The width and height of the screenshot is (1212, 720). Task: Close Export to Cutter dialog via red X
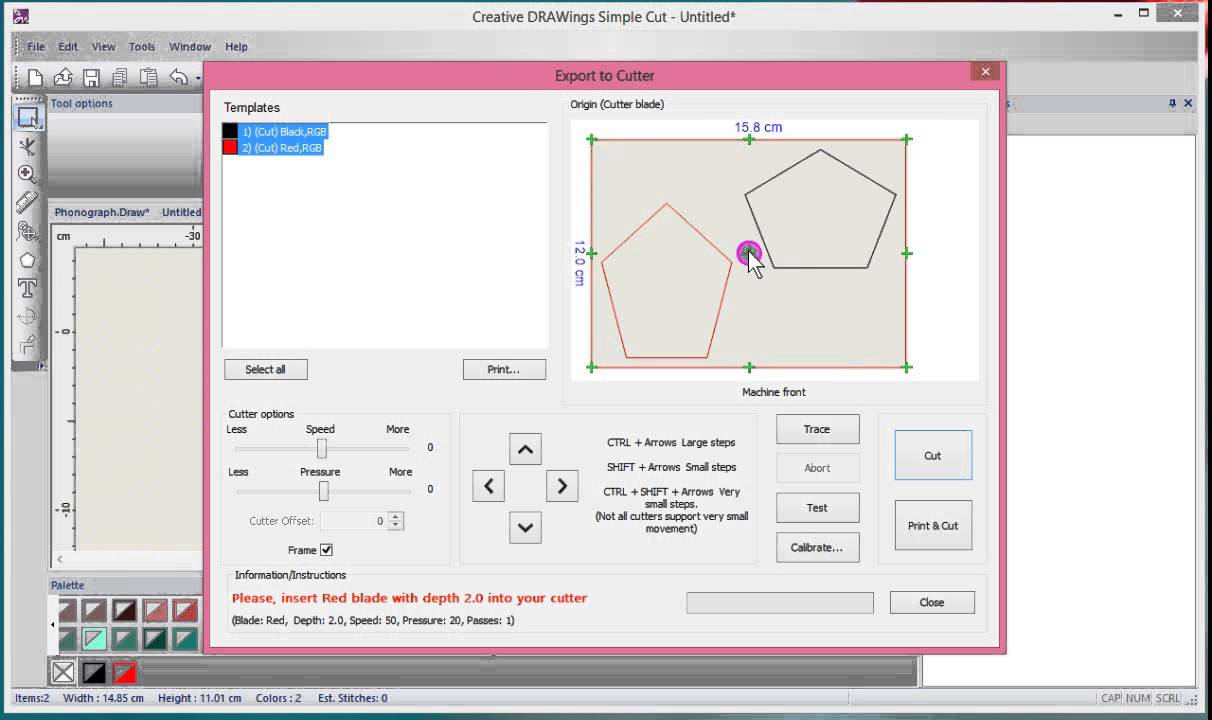(x=985, y=72)
